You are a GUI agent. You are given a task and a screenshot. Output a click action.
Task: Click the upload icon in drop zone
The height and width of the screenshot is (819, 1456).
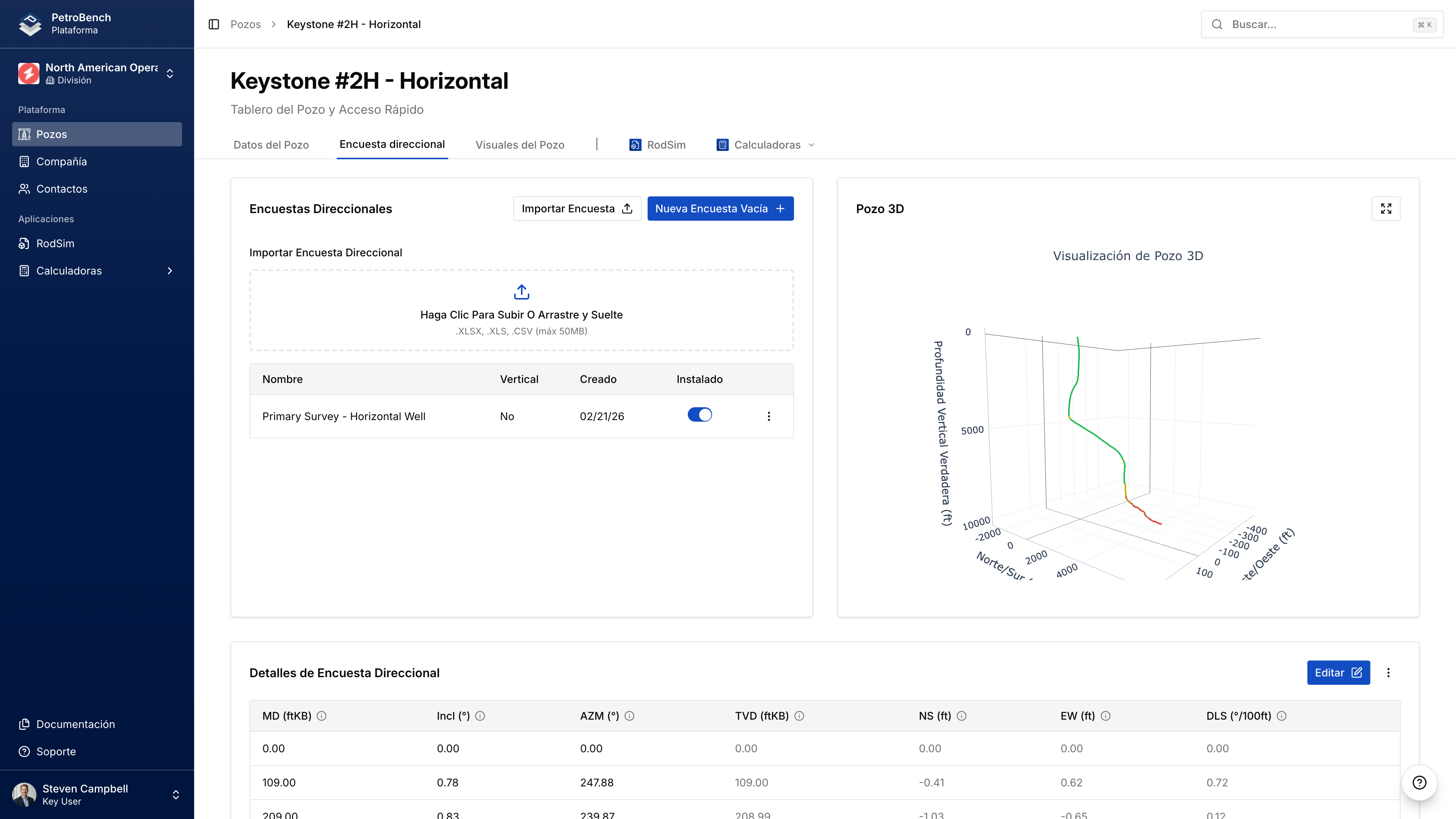[x=521, y=292]
